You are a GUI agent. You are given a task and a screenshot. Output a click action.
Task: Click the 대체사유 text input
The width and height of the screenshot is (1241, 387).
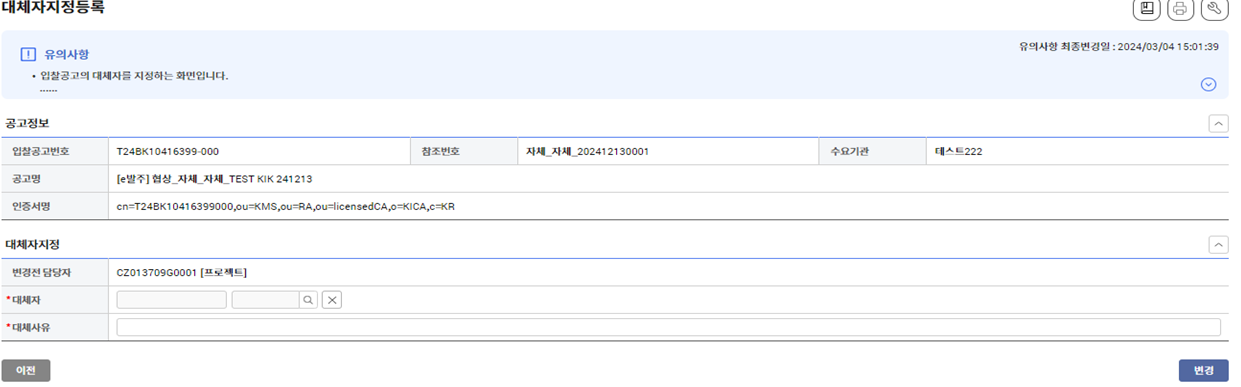pyautogui.click(x=668, y=327)
